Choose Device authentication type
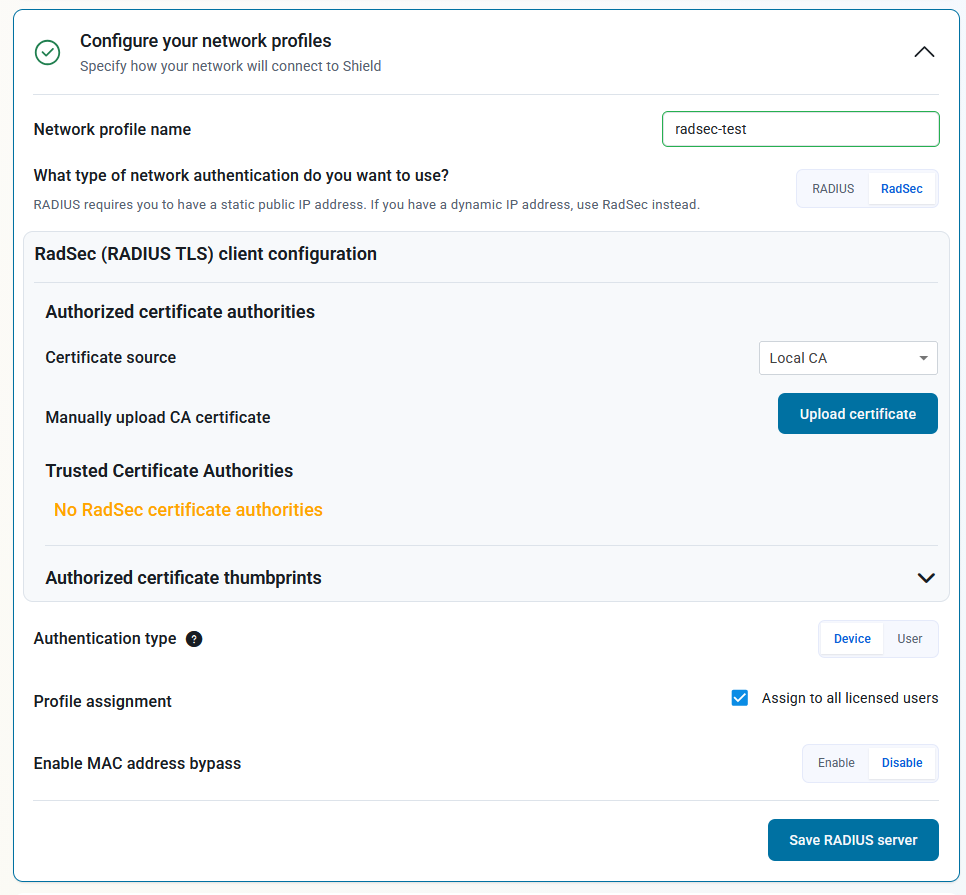This screenshot has width=966, height=895. (852, 639)
